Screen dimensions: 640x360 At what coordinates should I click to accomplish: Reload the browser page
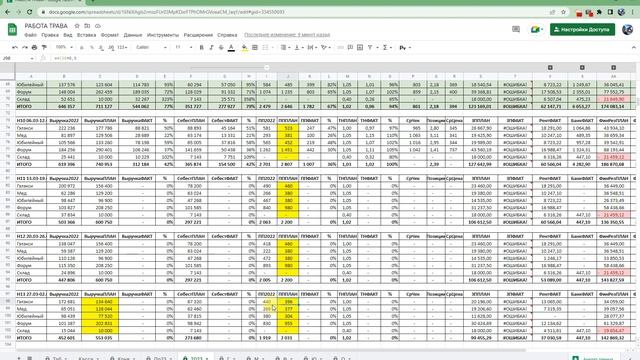pos(29,12)
